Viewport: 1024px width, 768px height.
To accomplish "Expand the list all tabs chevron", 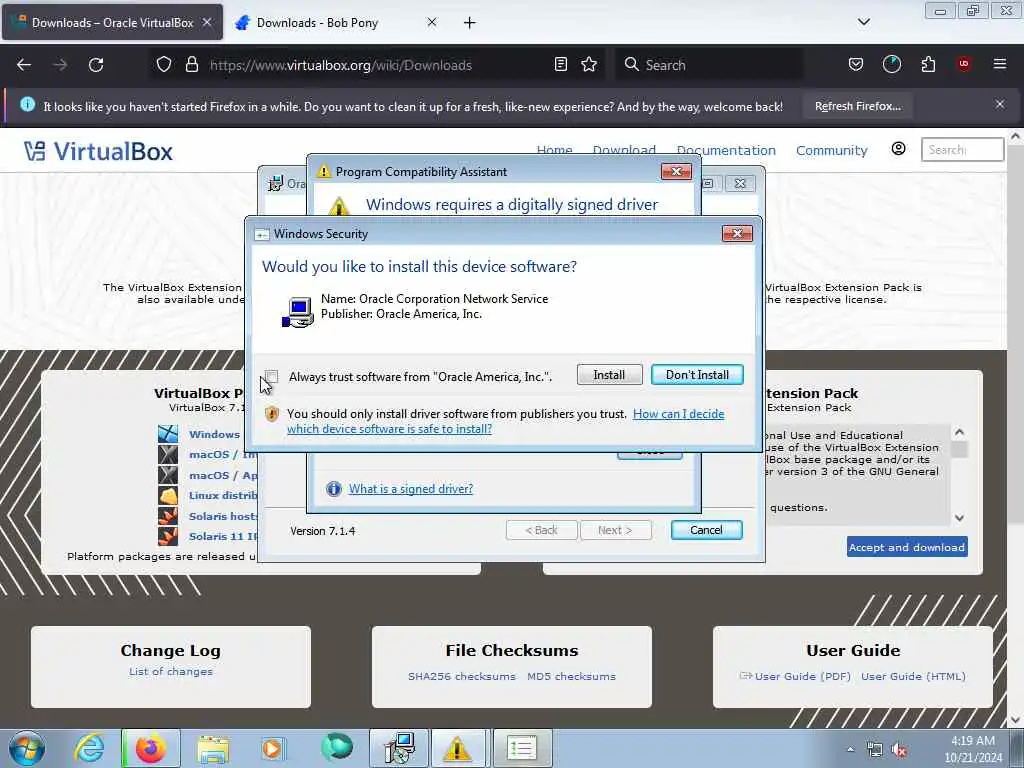I will click(863, 22).
